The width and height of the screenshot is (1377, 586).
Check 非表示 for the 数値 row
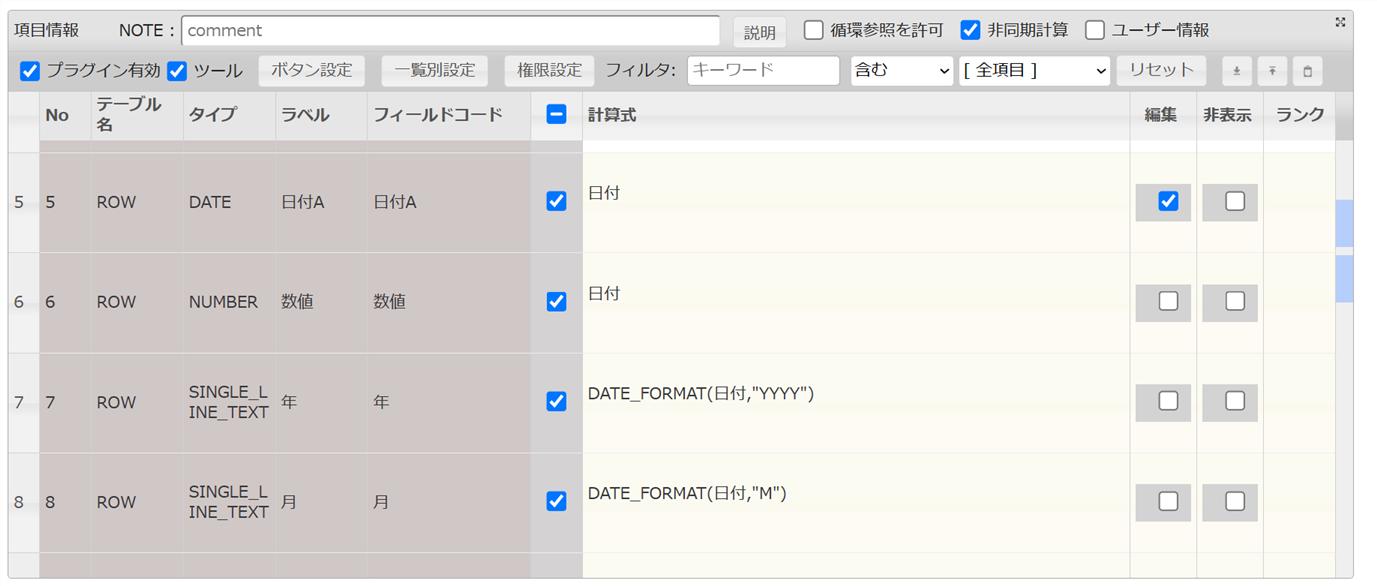1235,301
